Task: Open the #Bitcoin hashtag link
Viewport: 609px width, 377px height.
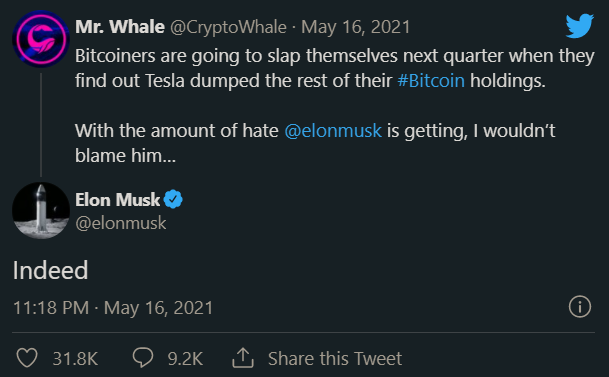Action: (431, 81)
